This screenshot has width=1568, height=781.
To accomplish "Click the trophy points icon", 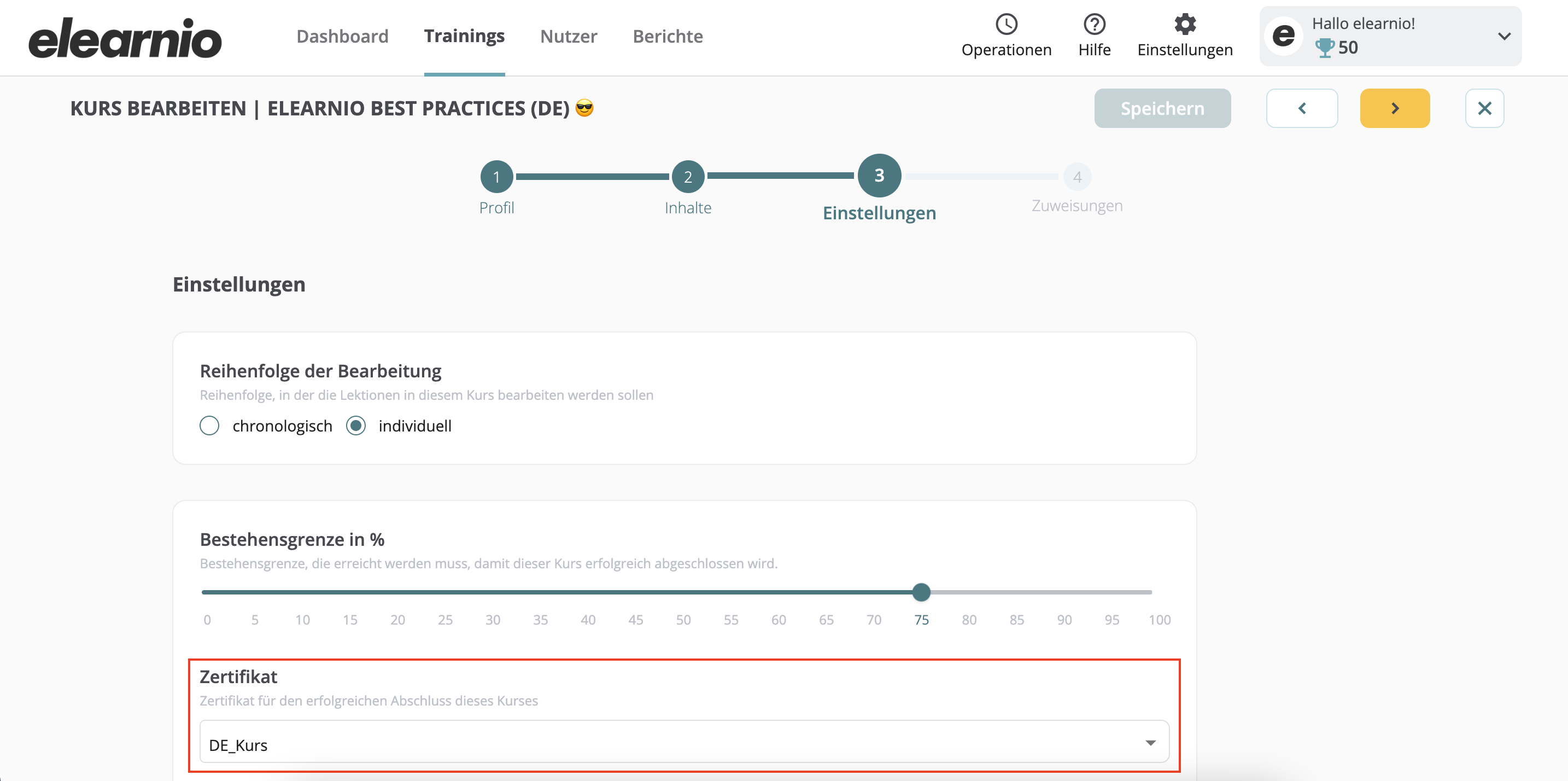I will (x=1324, y=48).
